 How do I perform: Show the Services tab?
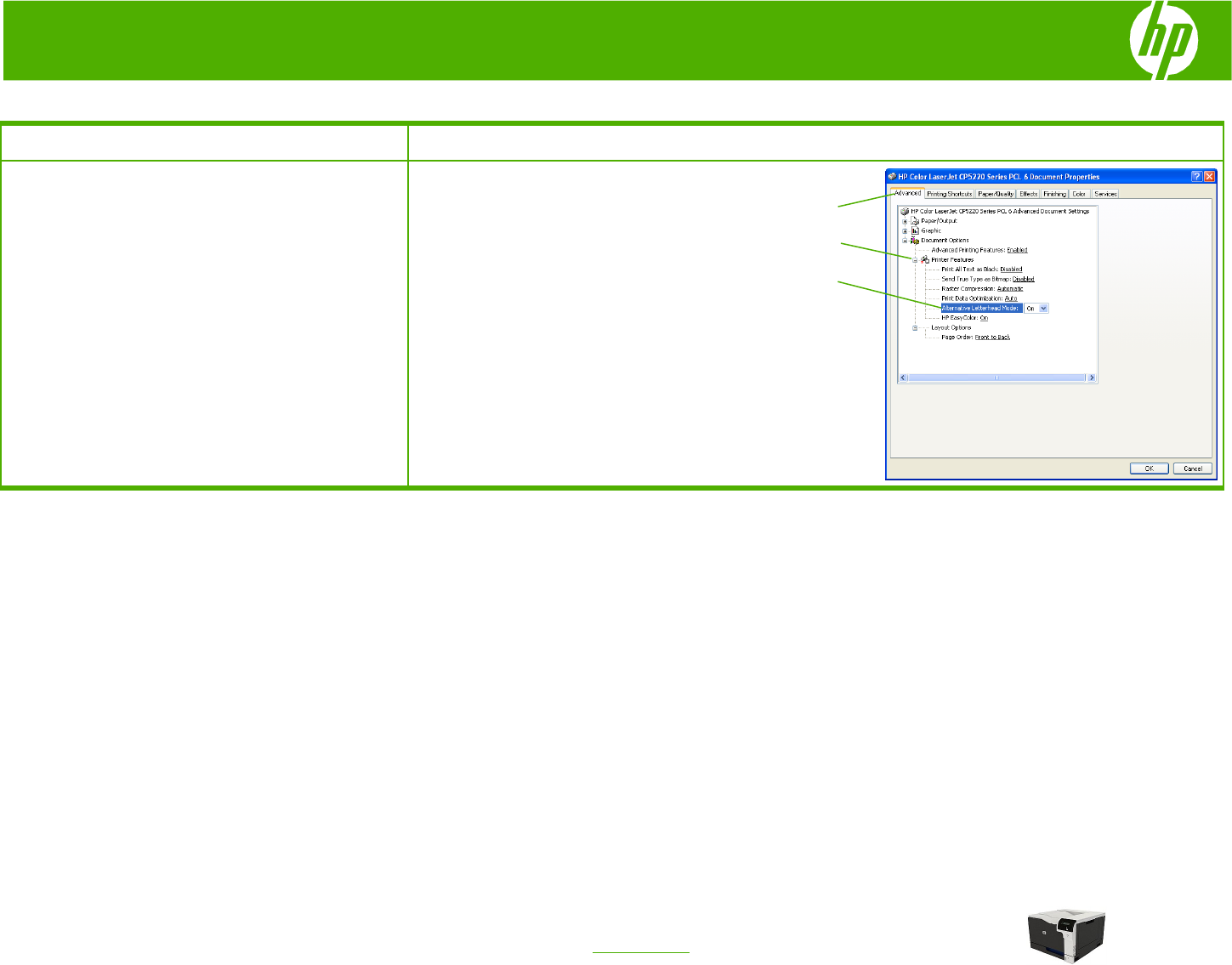tap(1105, 194)
